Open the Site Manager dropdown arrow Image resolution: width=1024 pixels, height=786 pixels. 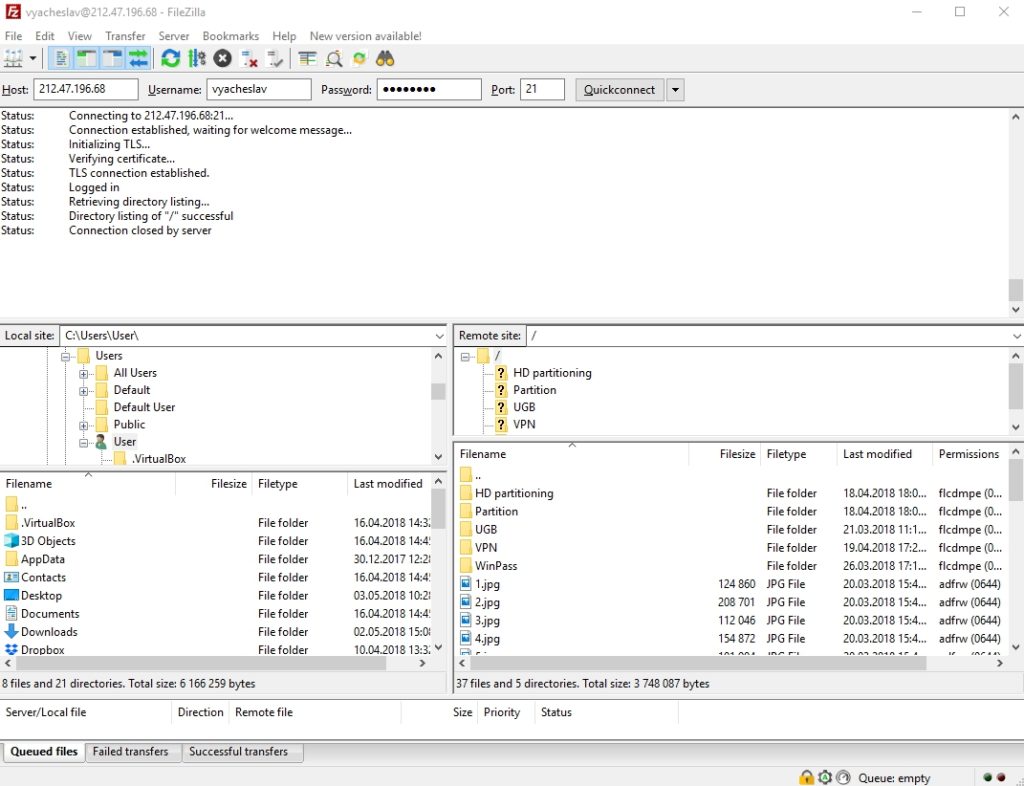click(33, 59)
